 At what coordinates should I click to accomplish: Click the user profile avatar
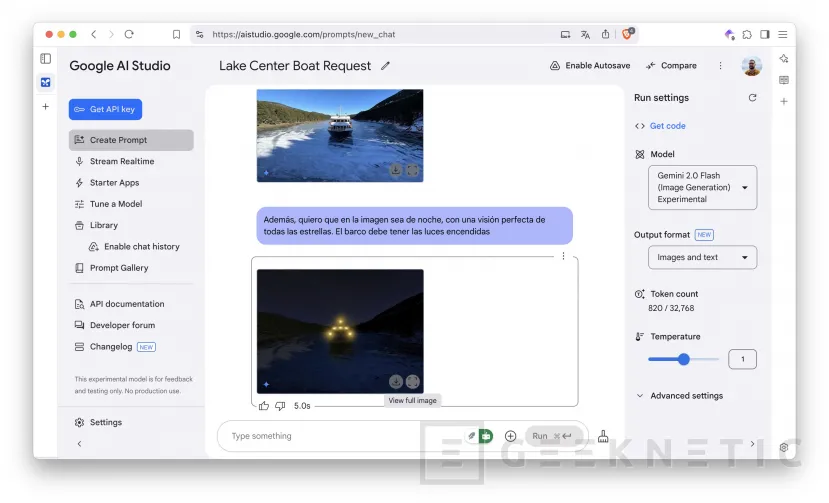point(751,66)
